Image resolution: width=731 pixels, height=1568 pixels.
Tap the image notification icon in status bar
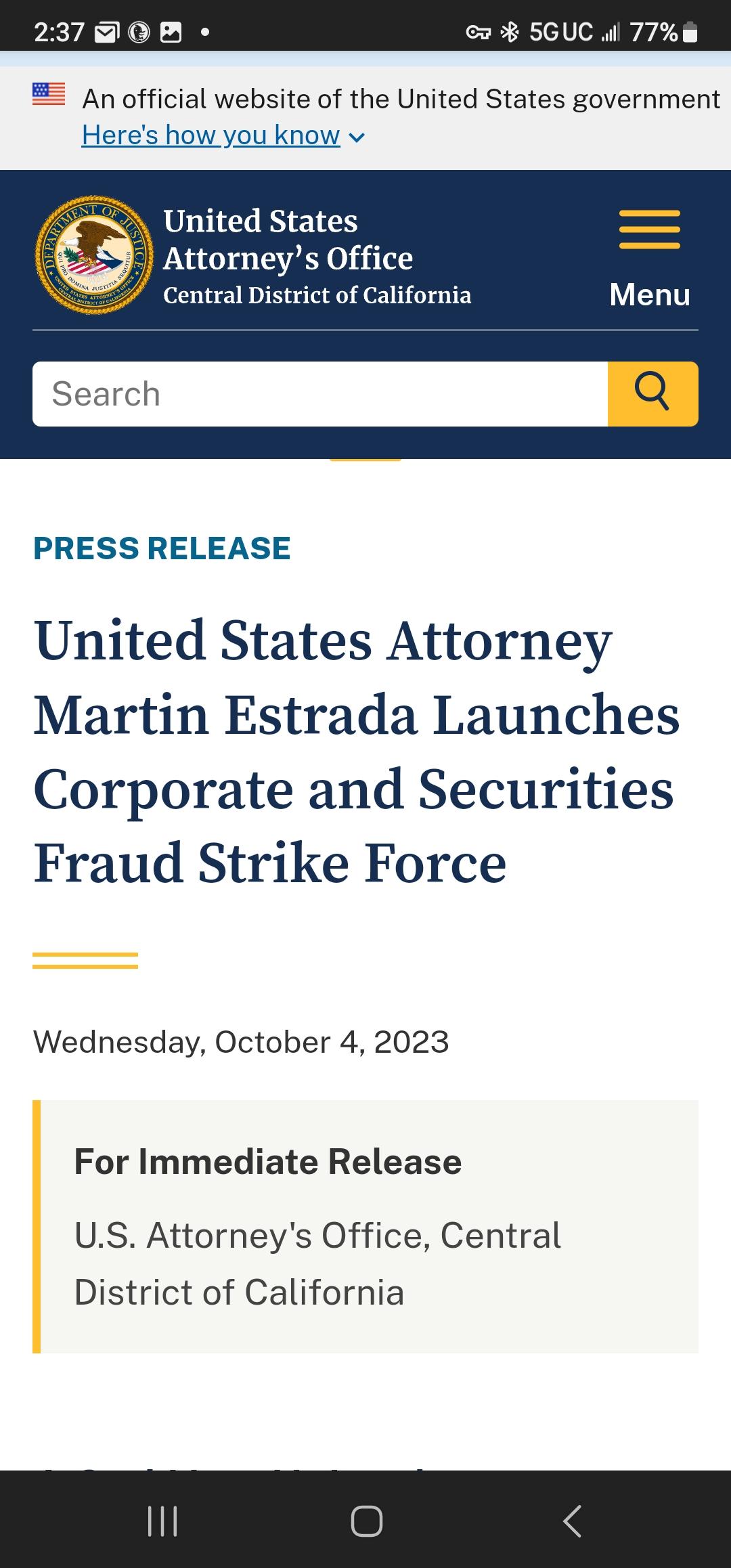(x=171, y=32)
